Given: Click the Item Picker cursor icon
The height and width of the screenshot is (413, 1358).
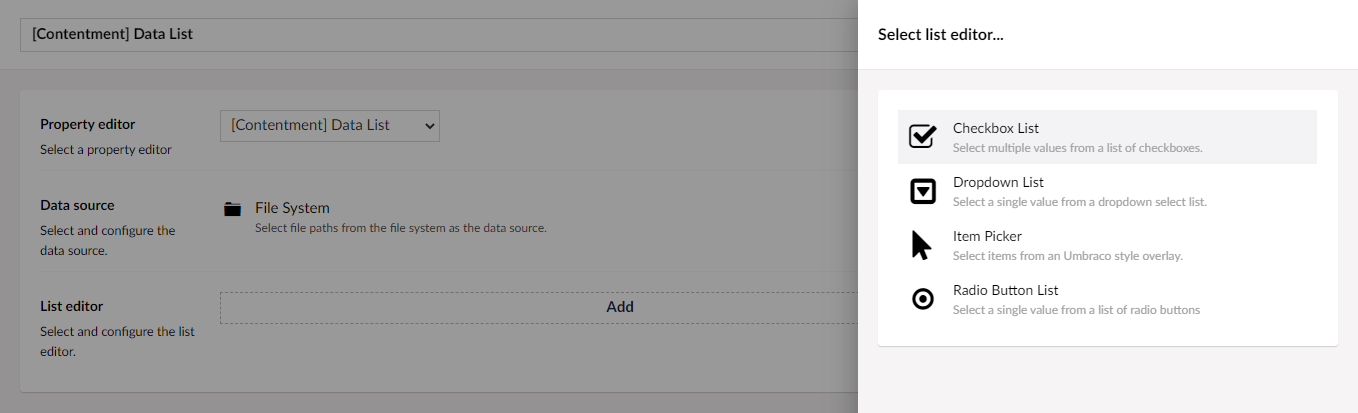Looking at the screenshot, I should [x=921, y=245].
